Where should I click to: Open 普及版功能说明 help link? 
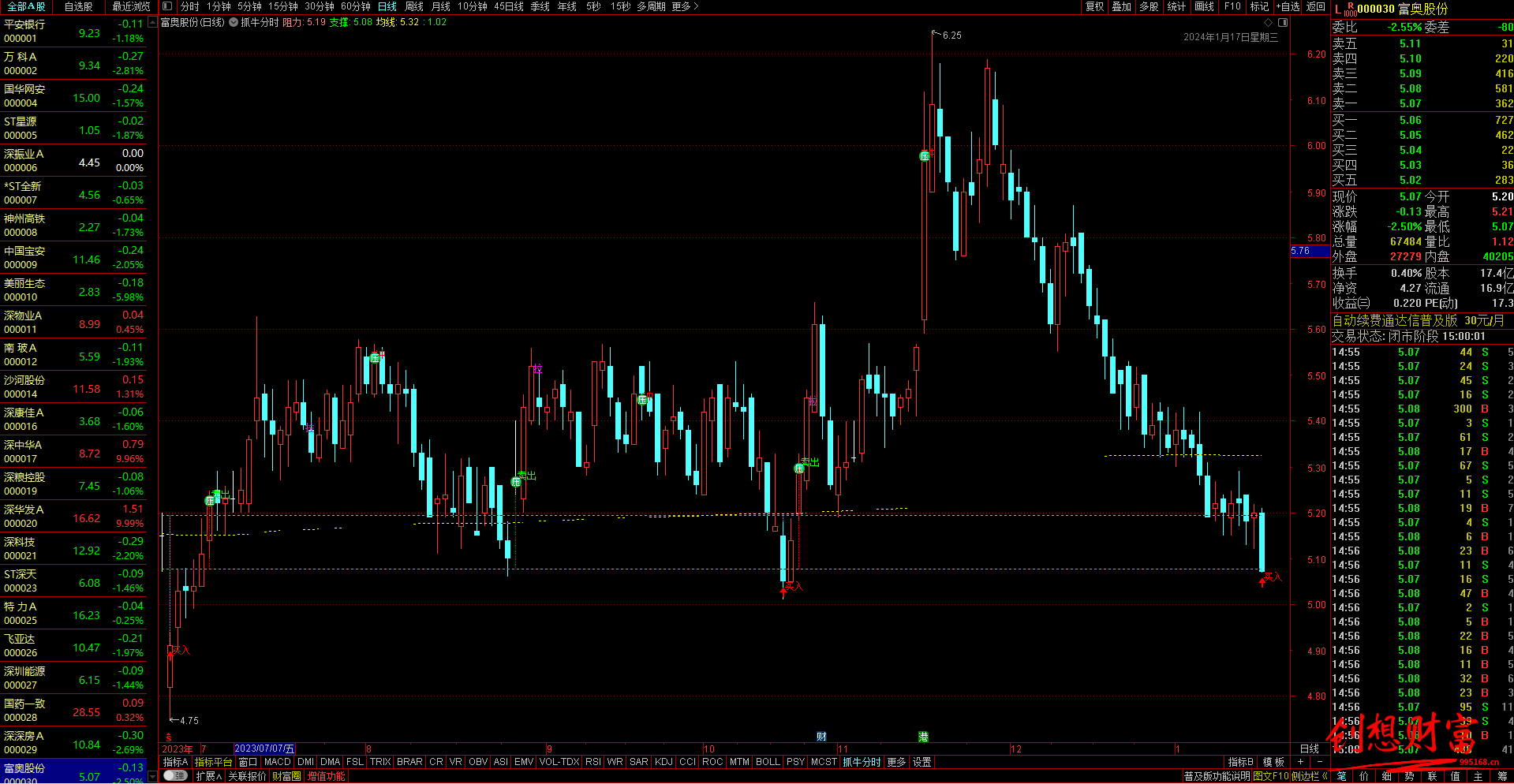tap(1217, 776)
